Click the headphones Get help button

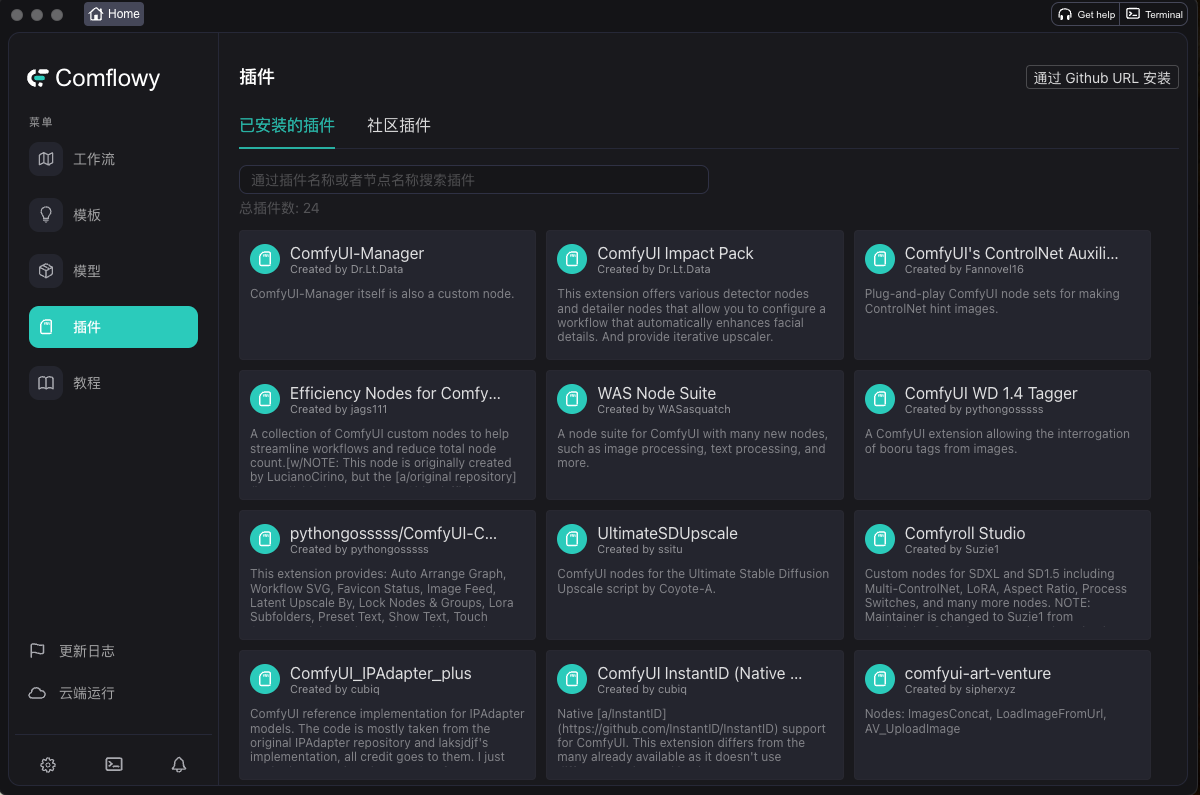(1086, 14)
